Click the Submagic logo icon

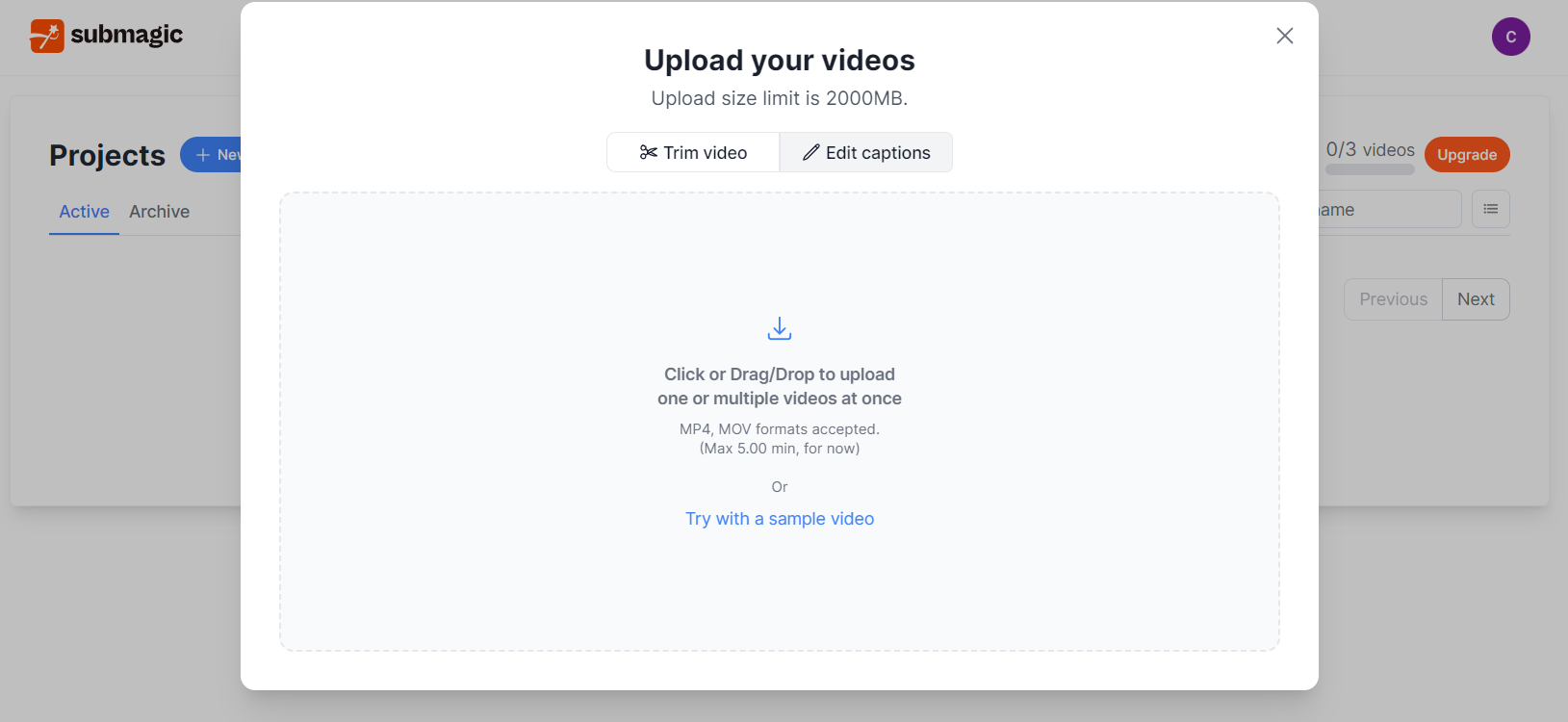pyautogui.click(x=46, y=36)
